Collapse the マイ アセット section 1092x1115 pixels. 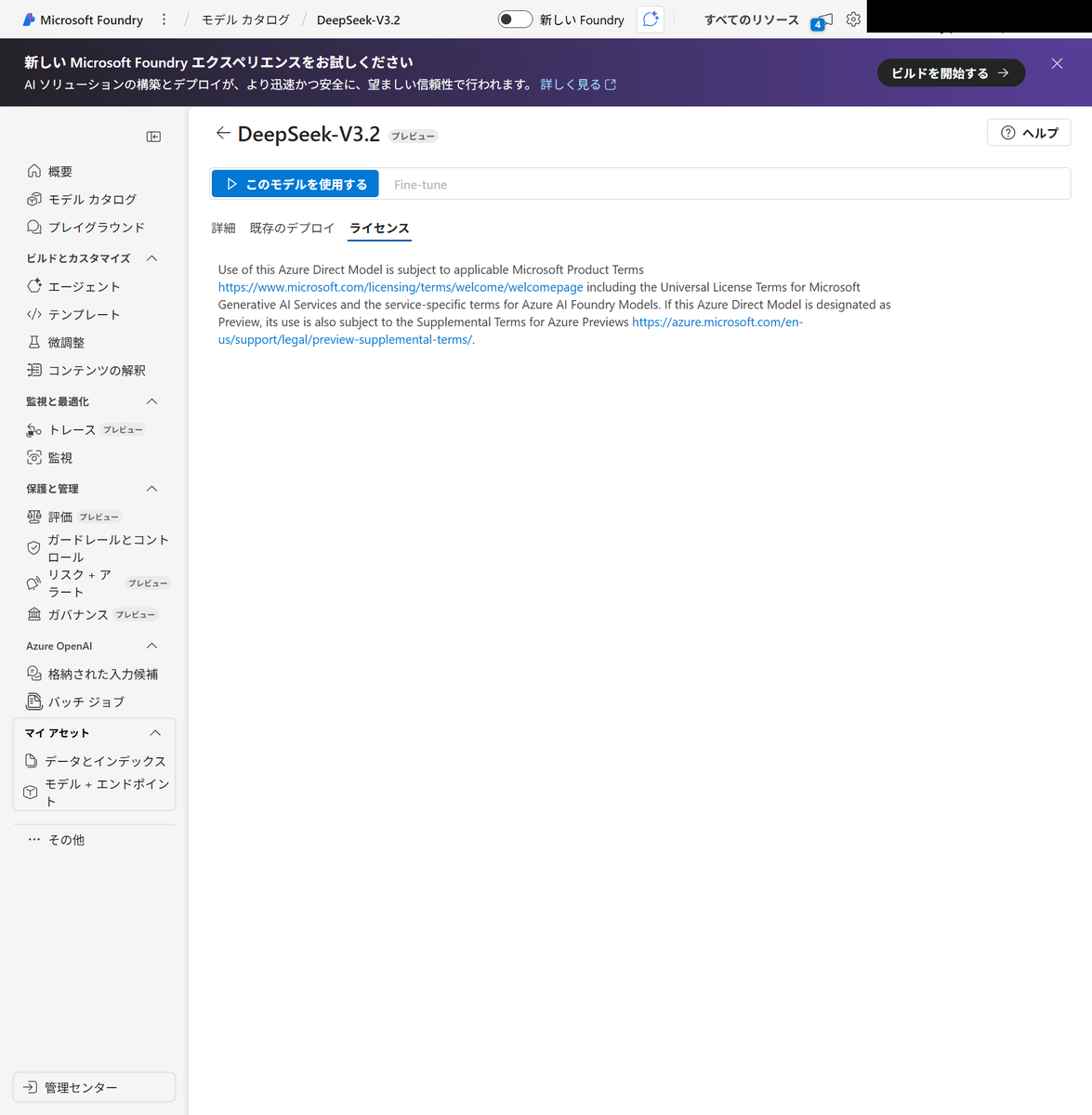[155, 733]
